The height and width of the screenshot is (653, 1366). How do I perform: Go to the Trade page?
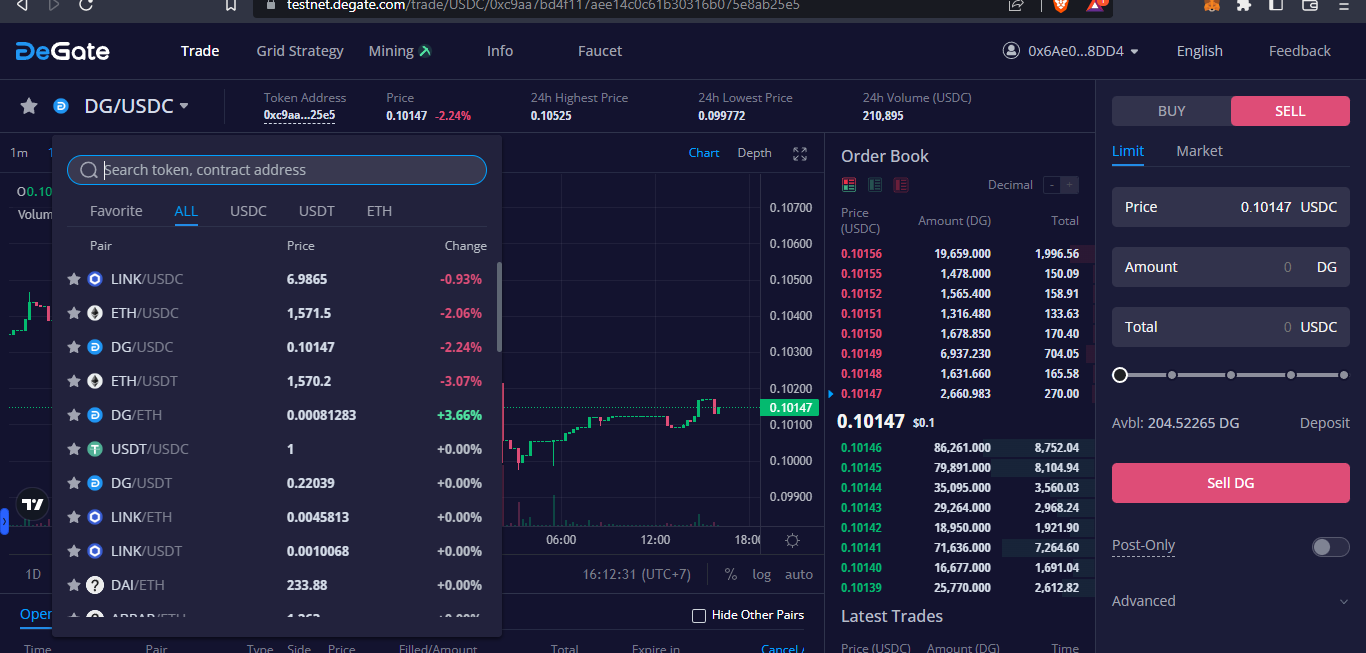tap(200, 51)
